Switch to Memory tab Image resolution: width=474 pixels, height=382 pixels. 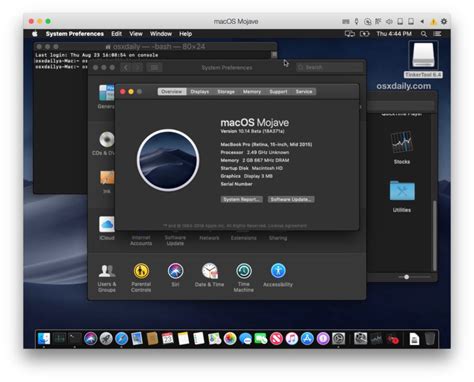coord(252,92)
